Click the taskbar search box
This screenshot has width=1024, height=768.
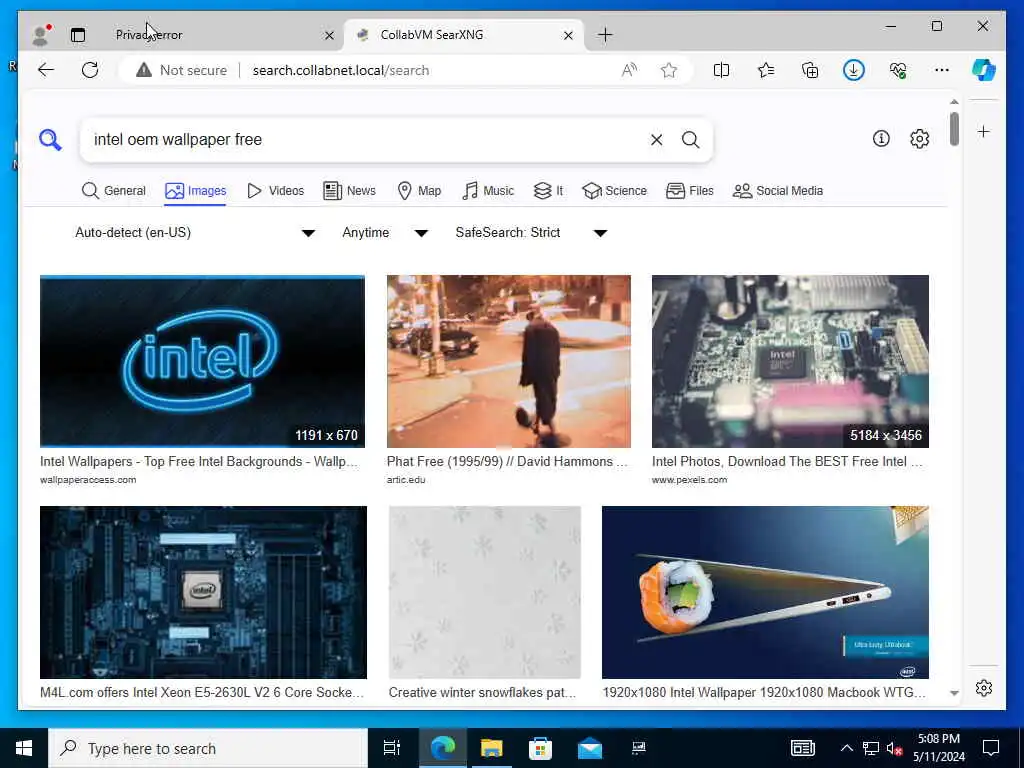[208, 748]
